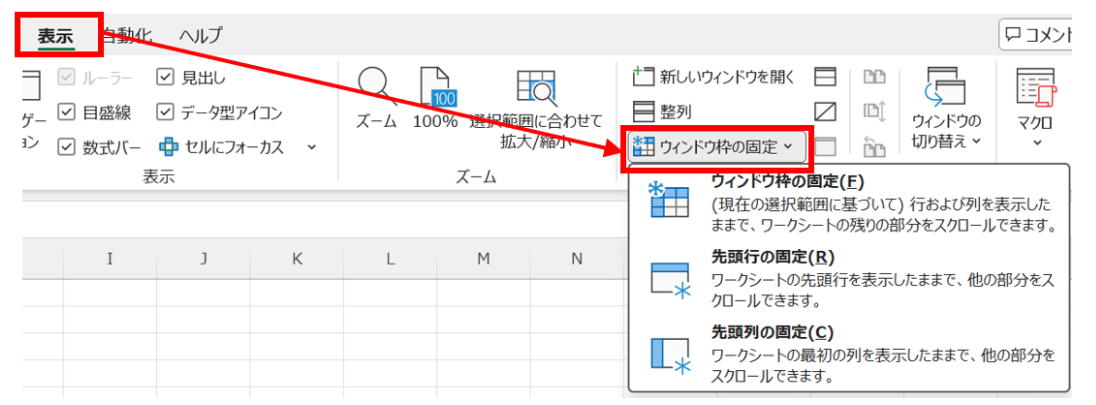This screenshot has height=405, width=1096.
Task: Toggle the 数式バー formula bar checkbox
Action: 67,147
